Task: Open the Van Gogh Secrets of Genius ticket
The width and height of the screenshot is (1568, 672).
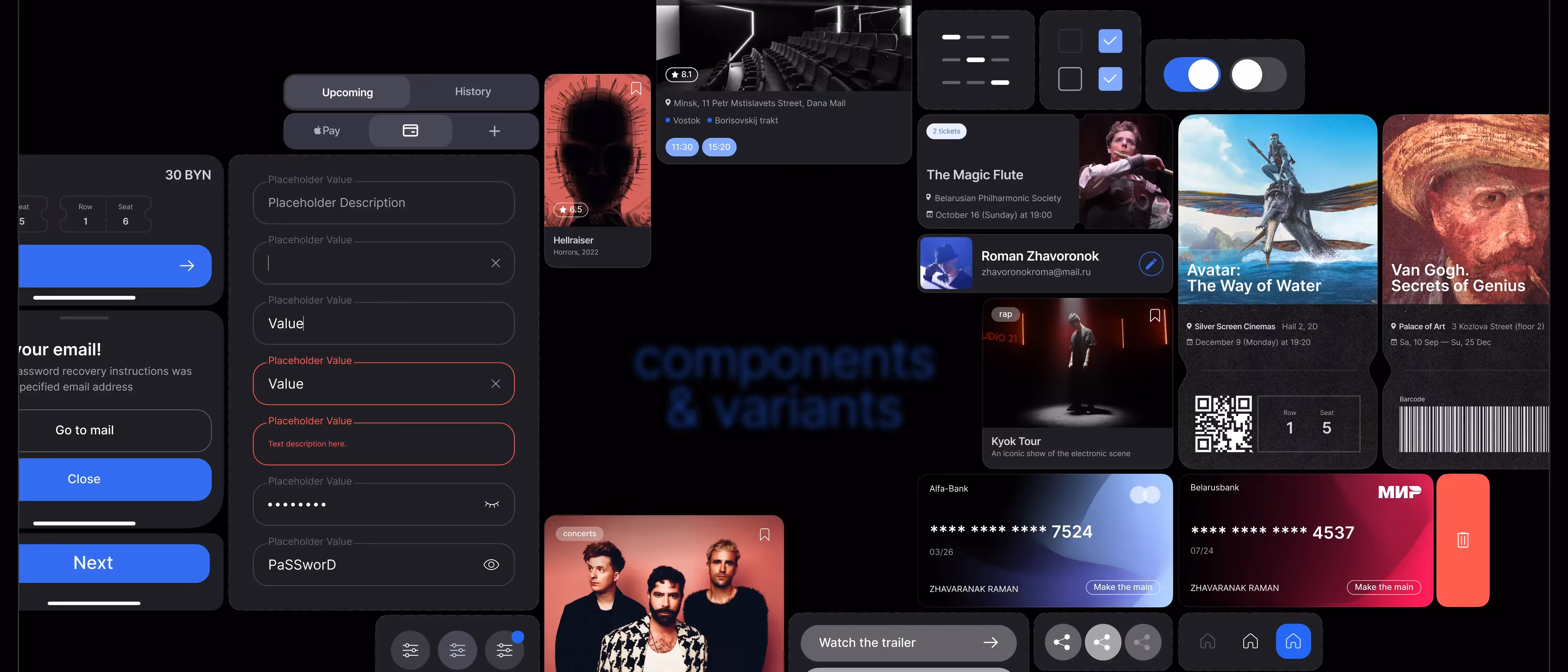Action: 1466,291
